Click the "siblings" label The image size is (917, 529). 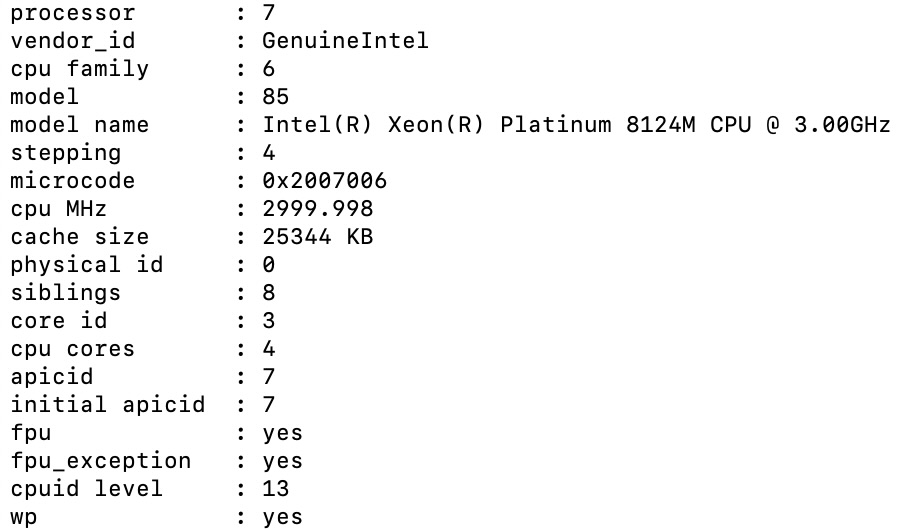coord(66,293)
